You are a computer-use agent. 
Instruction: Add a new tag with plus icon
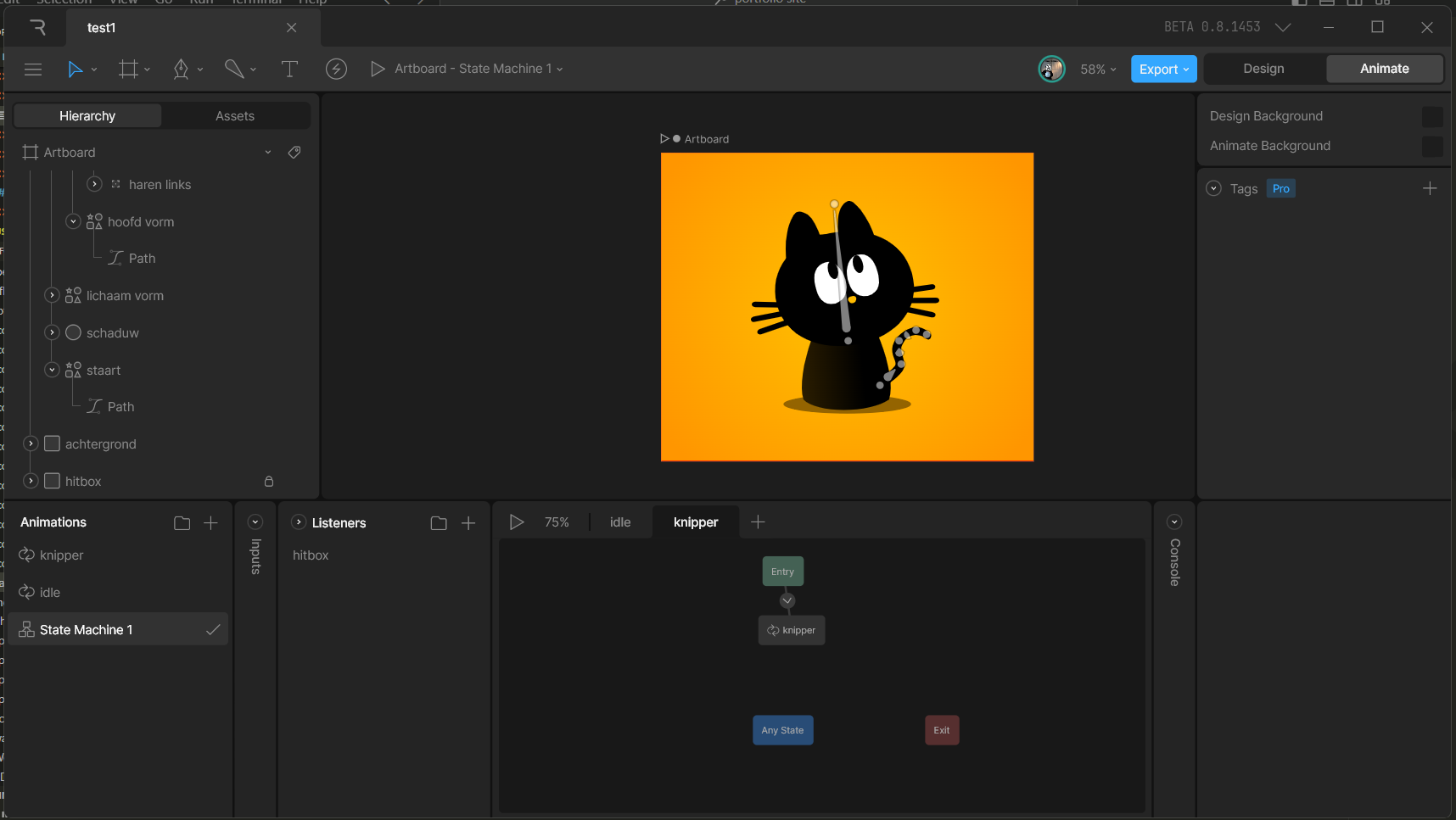[1430, 188]
